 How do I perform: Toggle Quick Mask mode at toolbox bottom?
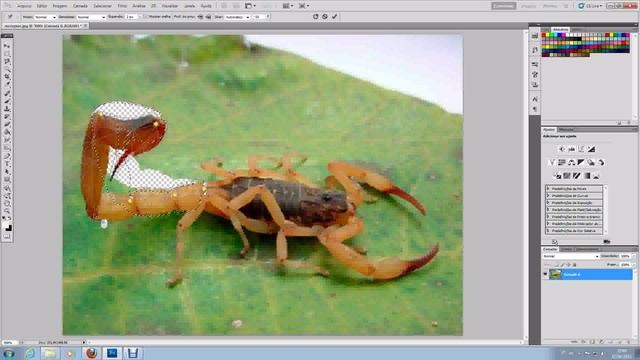click(7, 236)
